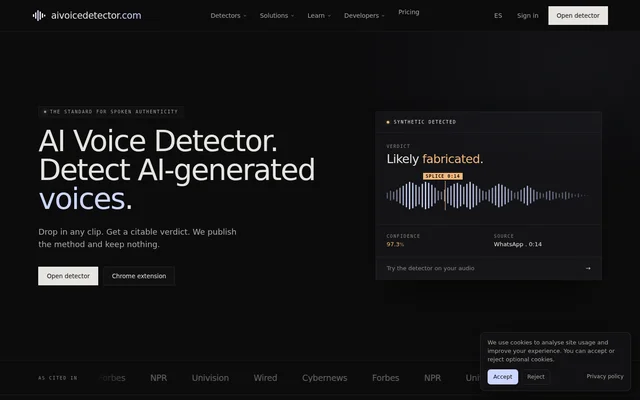The image size is (640, 400).
Task: Expand the Solutions dropdown menu
Action: [x=277, y=16]
